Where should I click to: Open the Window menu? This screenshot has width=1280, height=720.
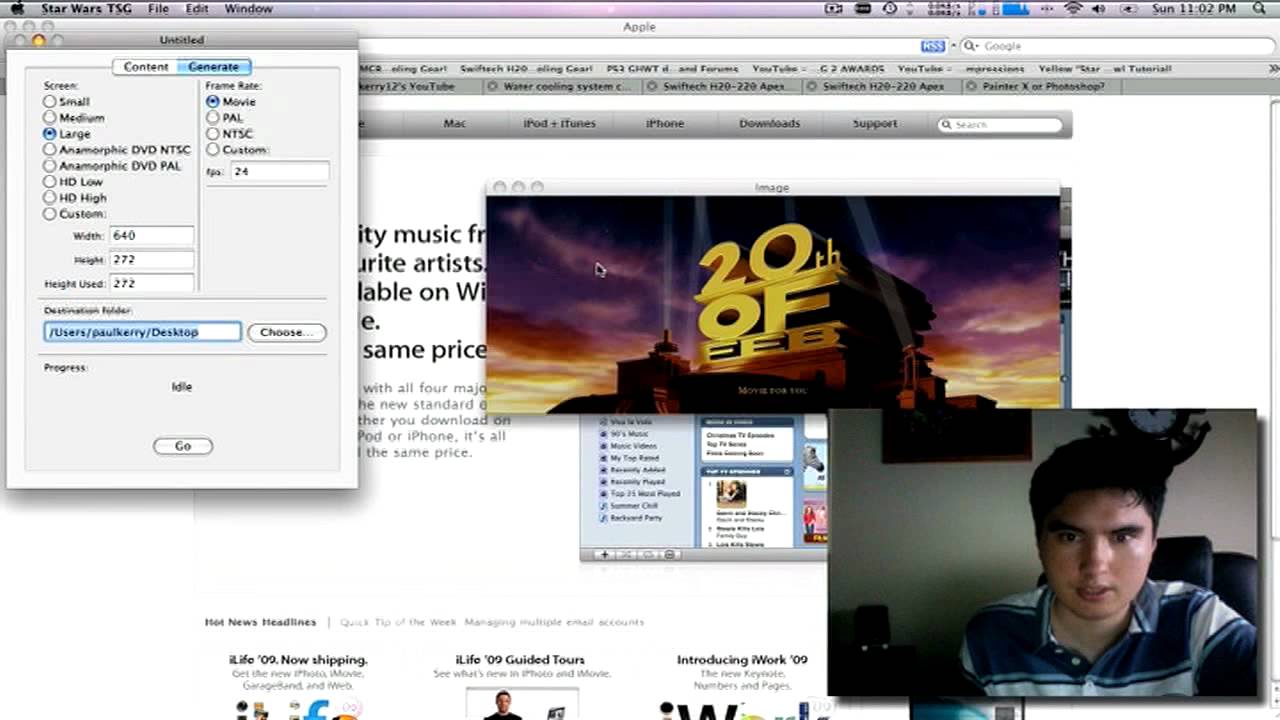click(248, 9)
